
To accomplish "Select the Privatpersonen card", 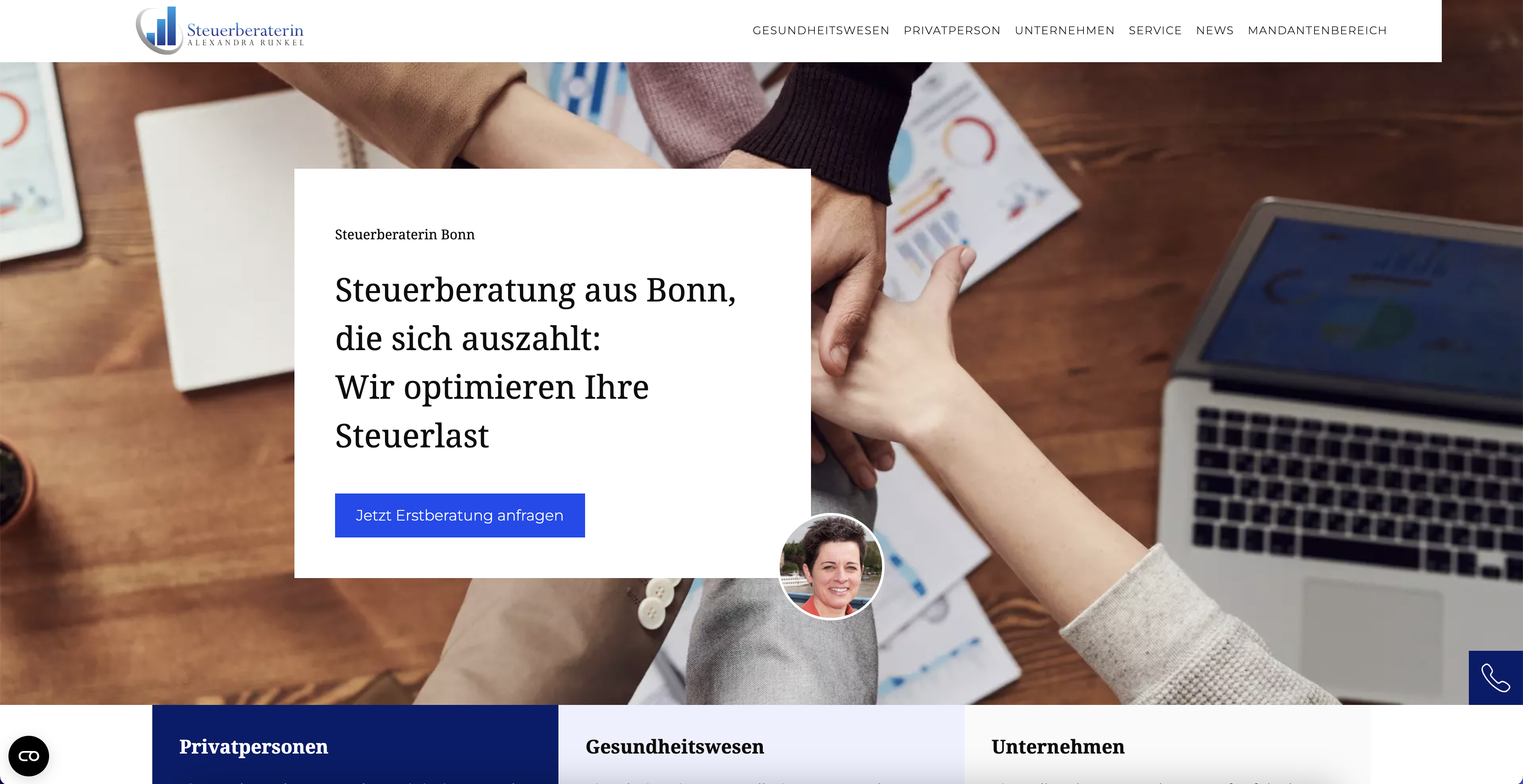I will [355, 744].
